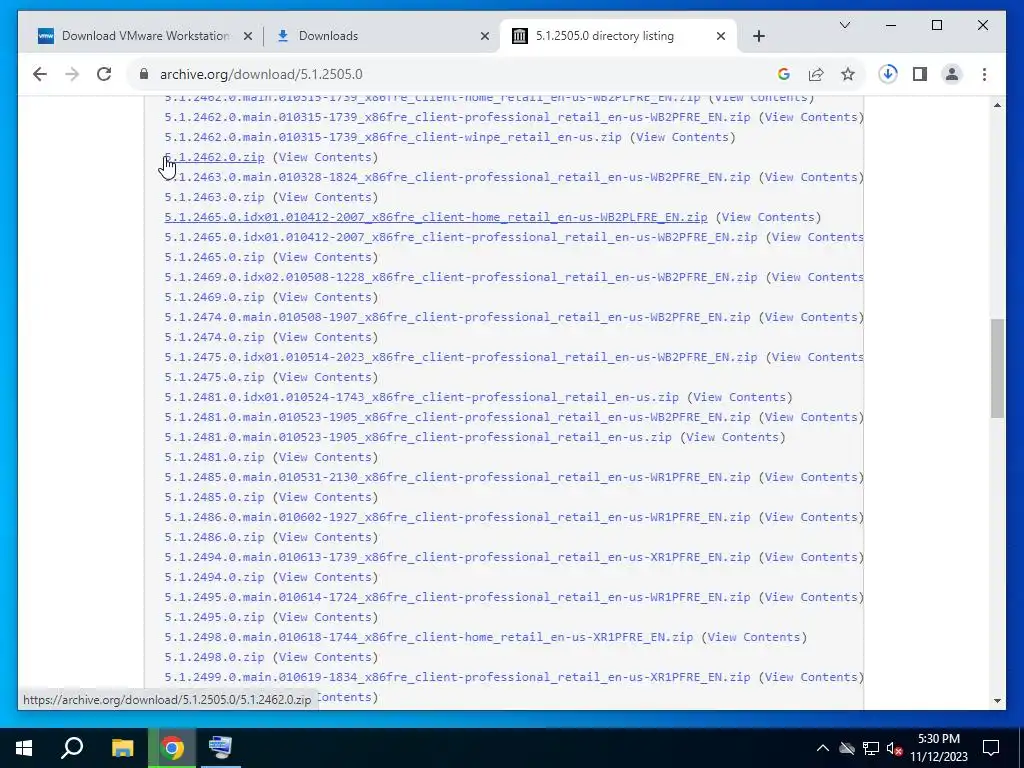1024x768 pixels.
Task: View Contents of 5.1.2462.0 winpe zip
Action: click(682, 137)
